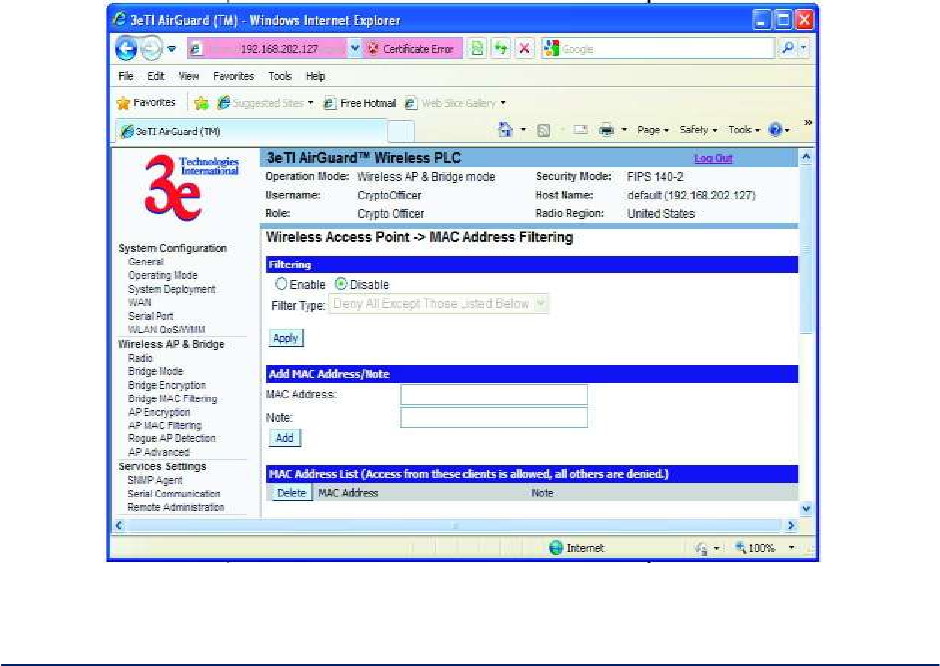Click the MAC Address input field
The width and height of the screenshot is (940, 666).
pyautogui.click(x=494, y=394)
